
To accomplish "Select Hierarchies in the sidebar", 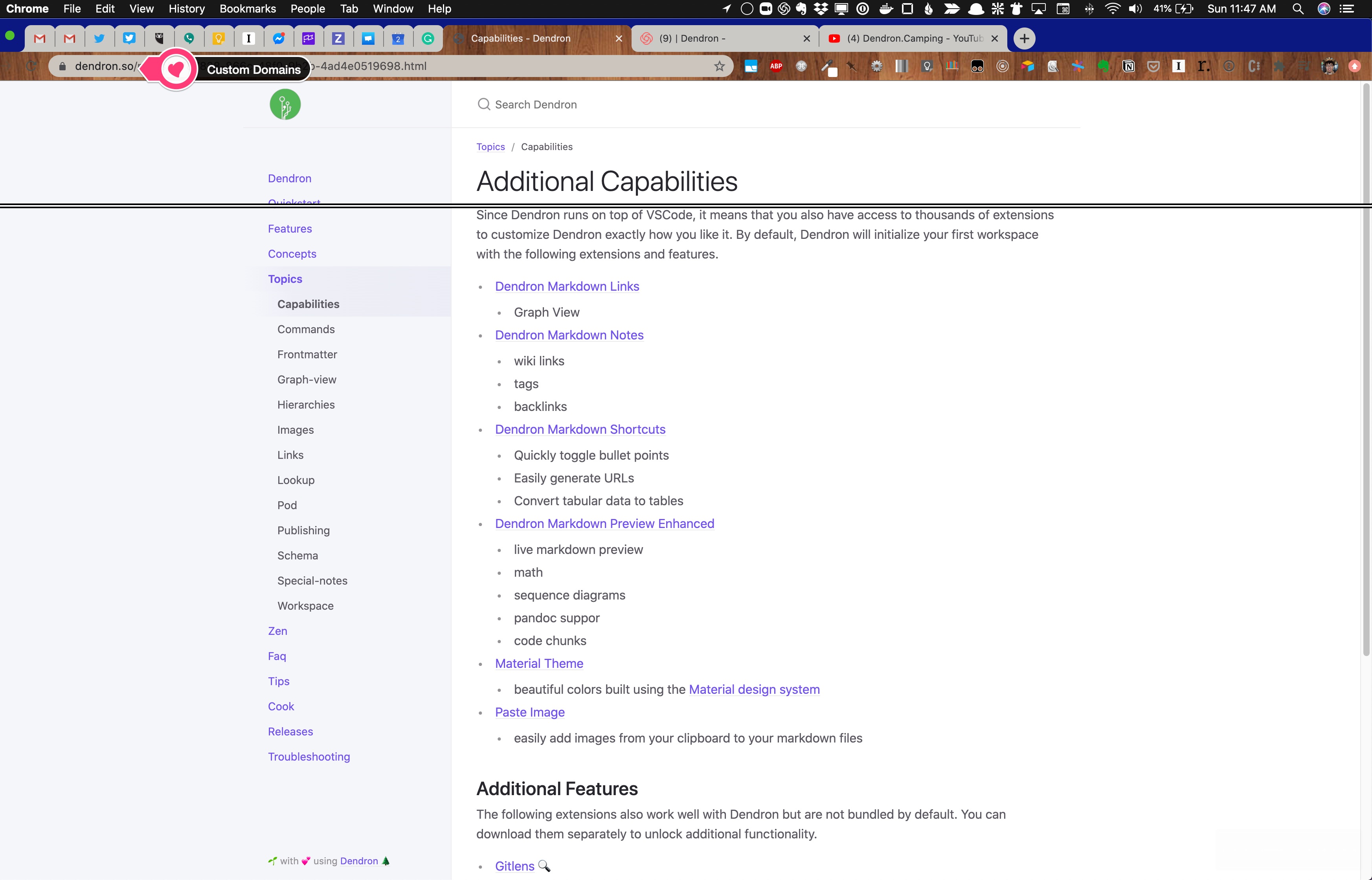I will (306, 405).
